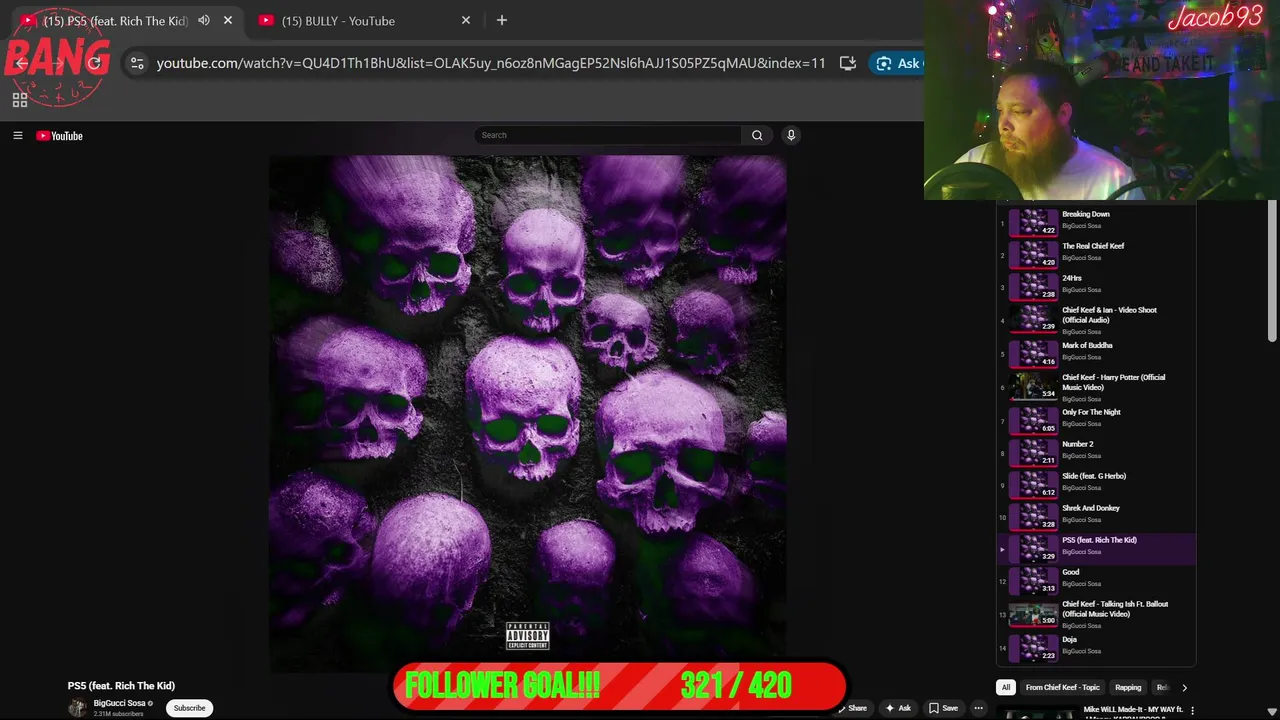Screen dimensions: 1280x720
Task: Select the Rapping filter chip
Action: click(x=1128, y=687)
